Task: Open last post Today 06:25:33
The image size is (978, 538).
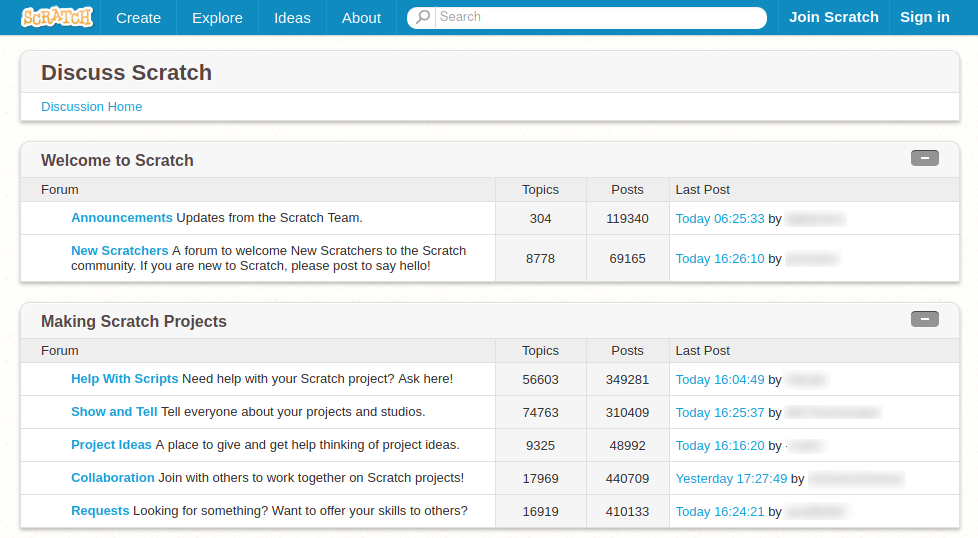Action: [720, 219]
